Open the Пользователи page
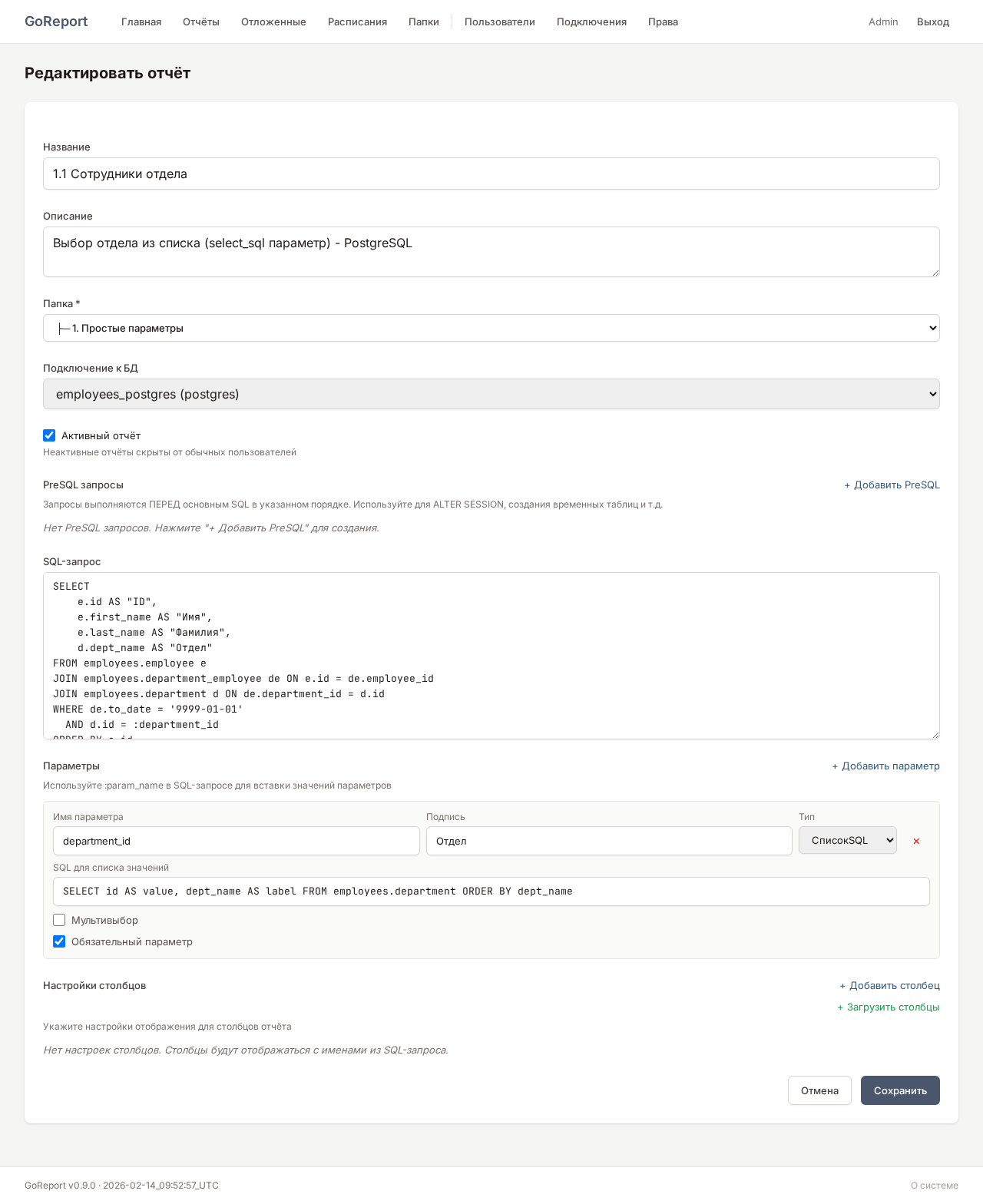 tap(499, 21)
